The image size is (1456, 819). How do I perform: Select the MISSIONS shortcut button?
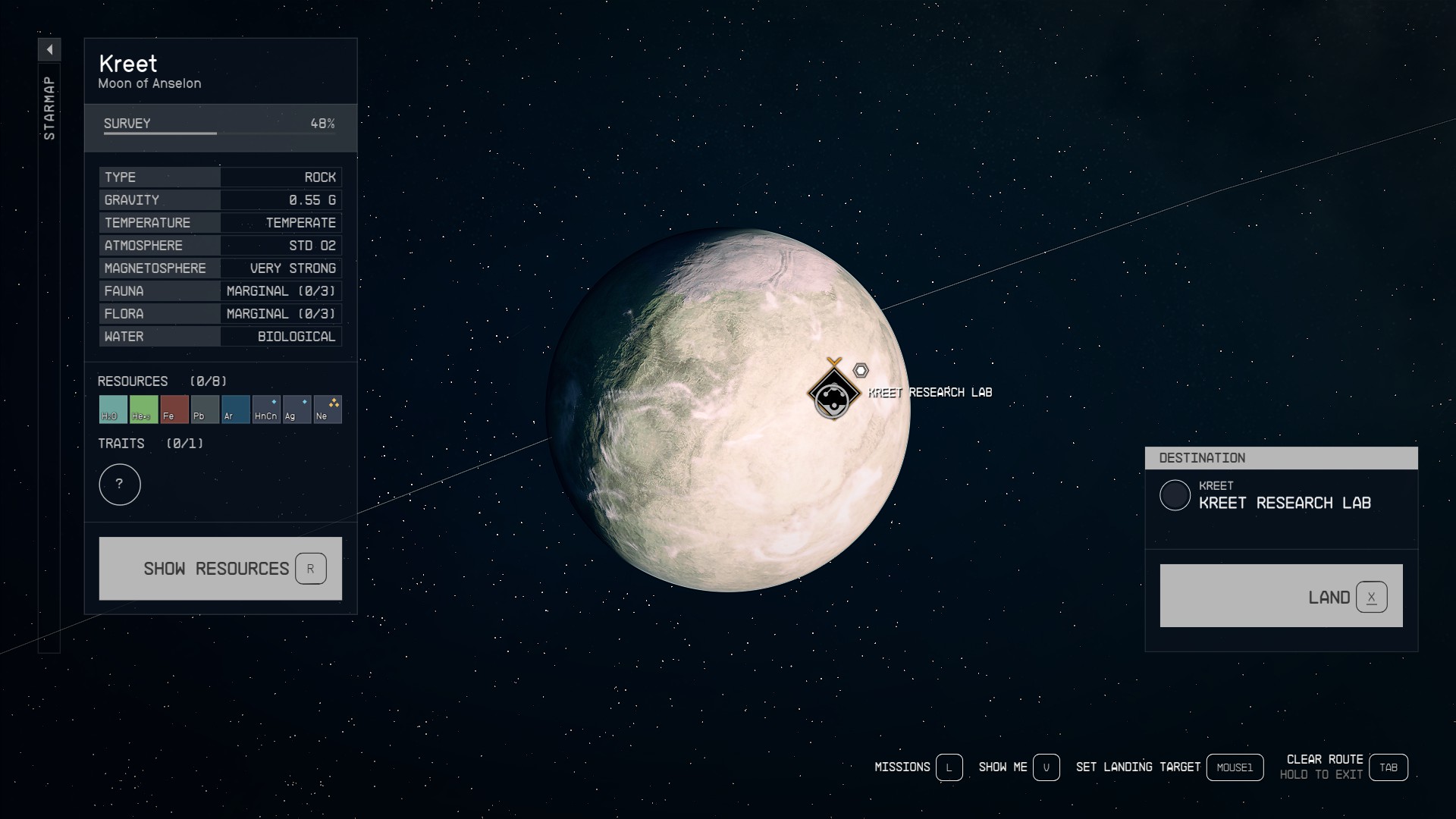pos(947,767)
